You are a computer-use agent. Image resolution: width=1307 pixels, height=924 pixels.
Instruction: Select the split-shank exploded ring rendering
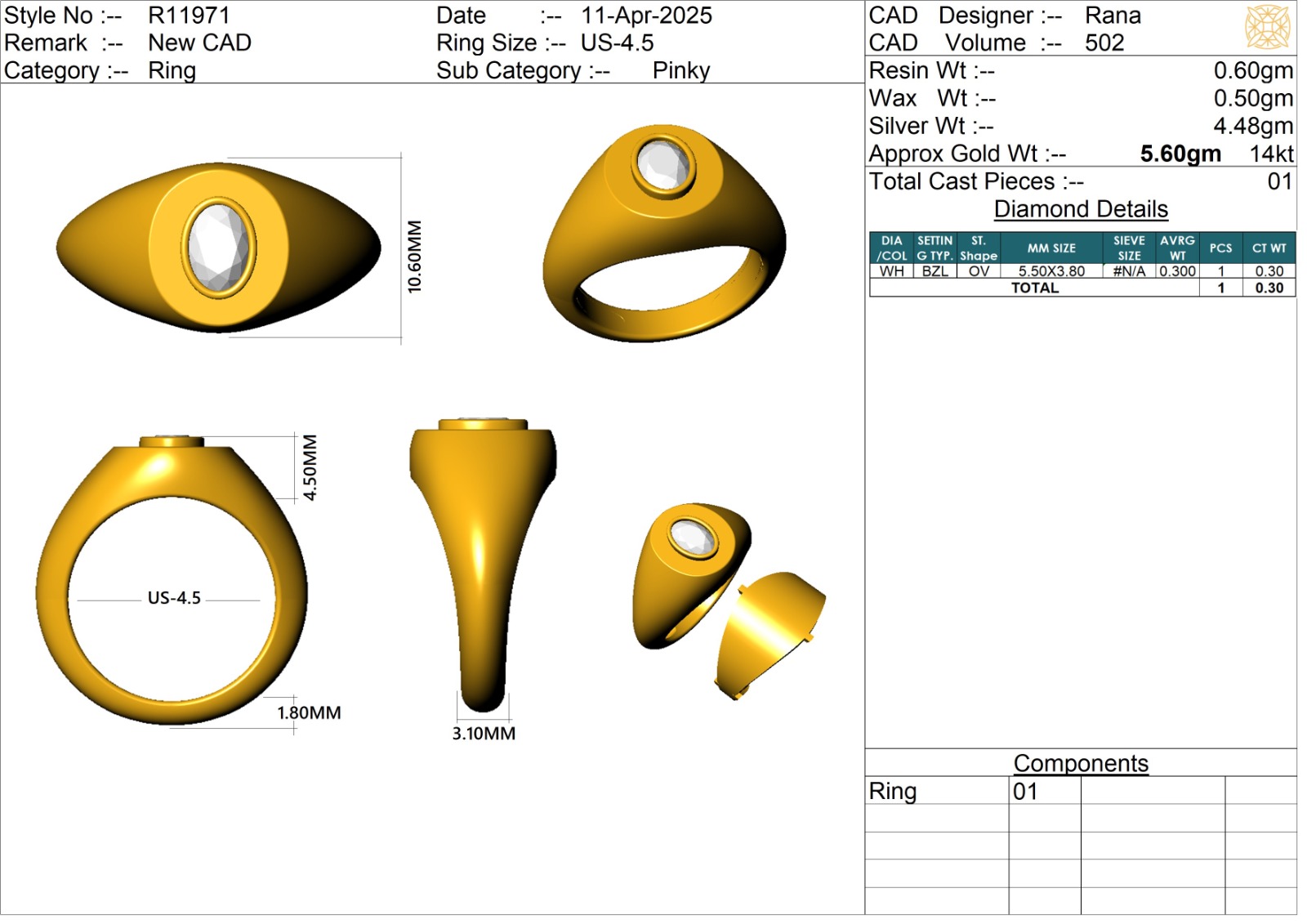point(727,600)
